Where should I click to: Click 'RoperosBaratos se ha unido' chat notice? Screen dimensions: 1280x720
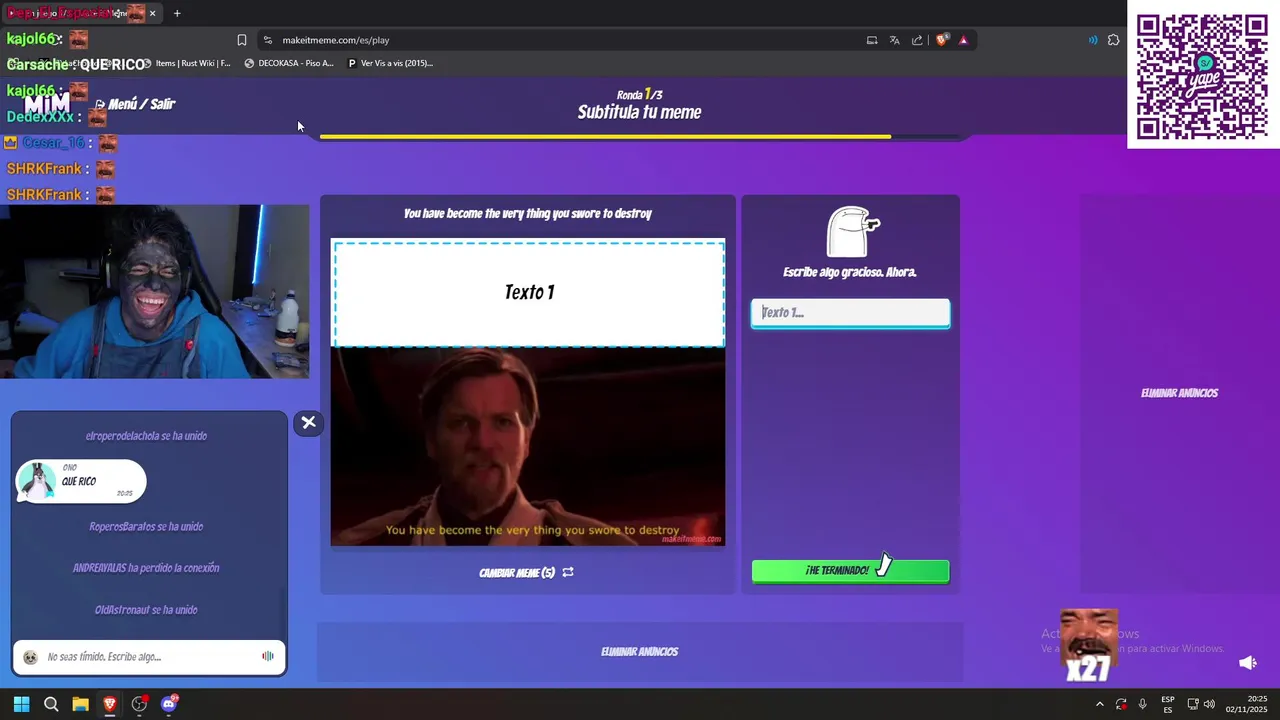[146, 527]
